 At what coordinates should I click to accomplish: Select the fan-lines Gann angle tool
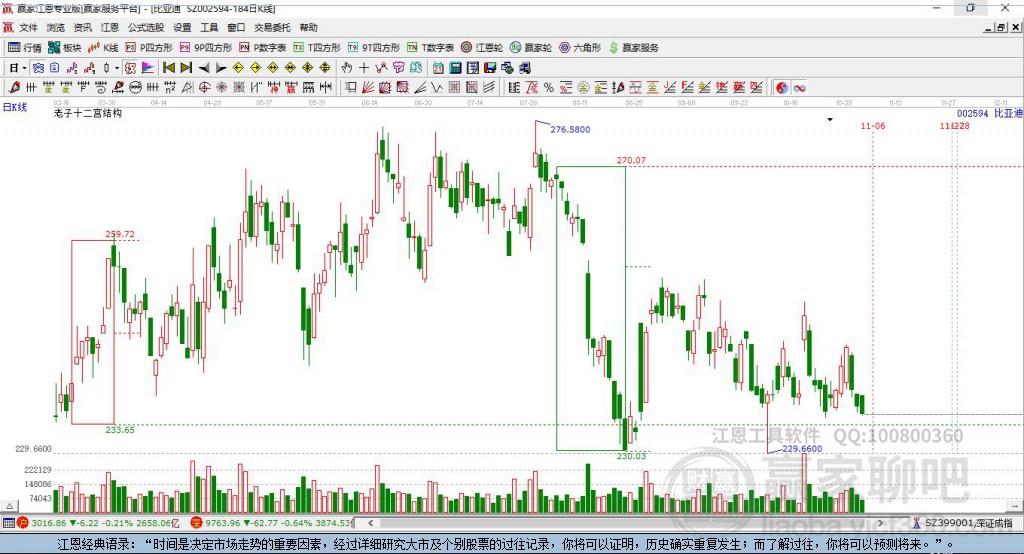[x=368, y=88]
